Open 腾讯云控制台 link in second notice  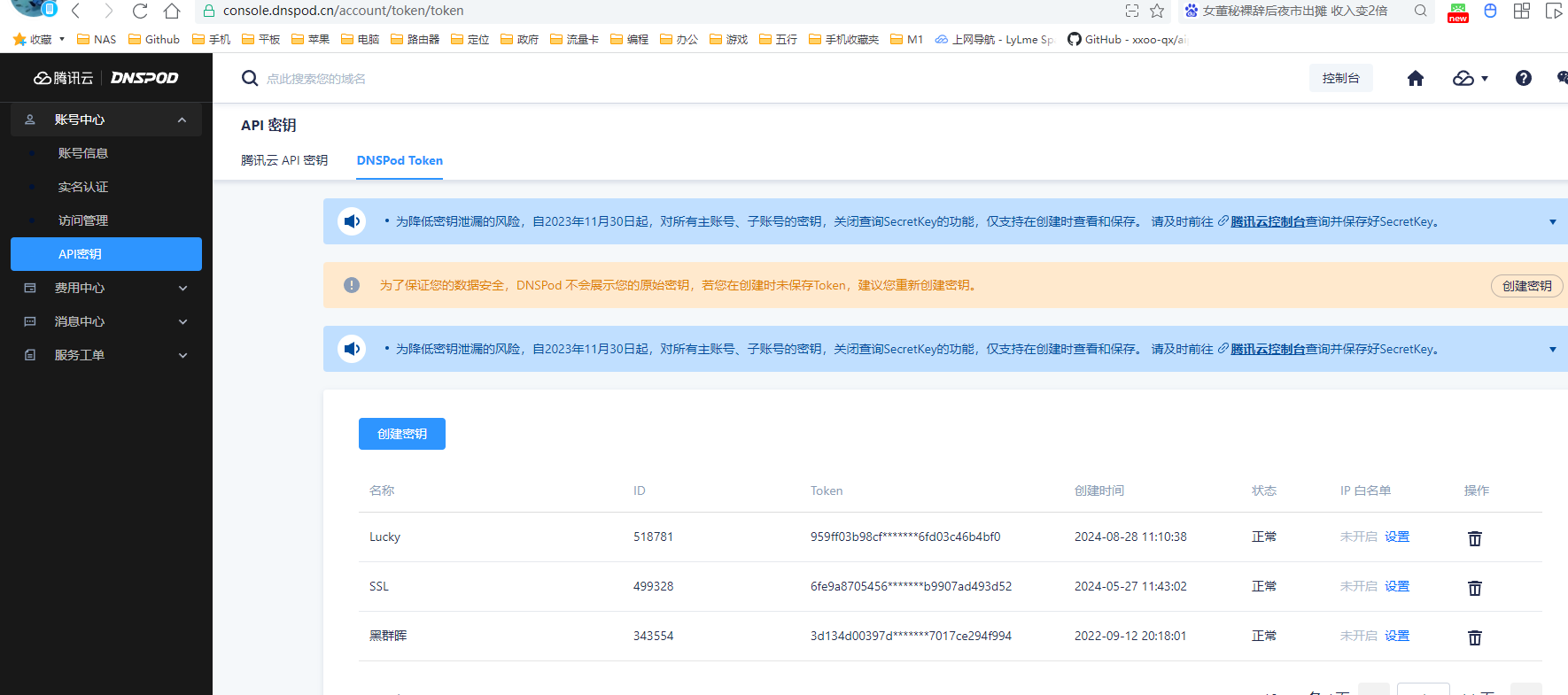pos(1268,349)
